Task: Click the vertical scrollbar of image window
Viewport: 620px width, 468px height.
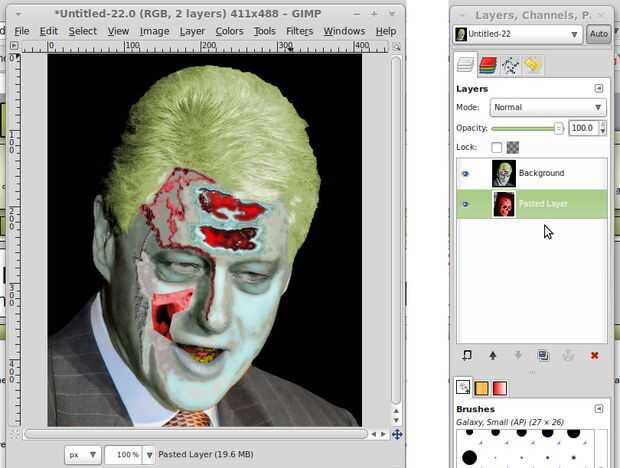Action: point(396,229)
